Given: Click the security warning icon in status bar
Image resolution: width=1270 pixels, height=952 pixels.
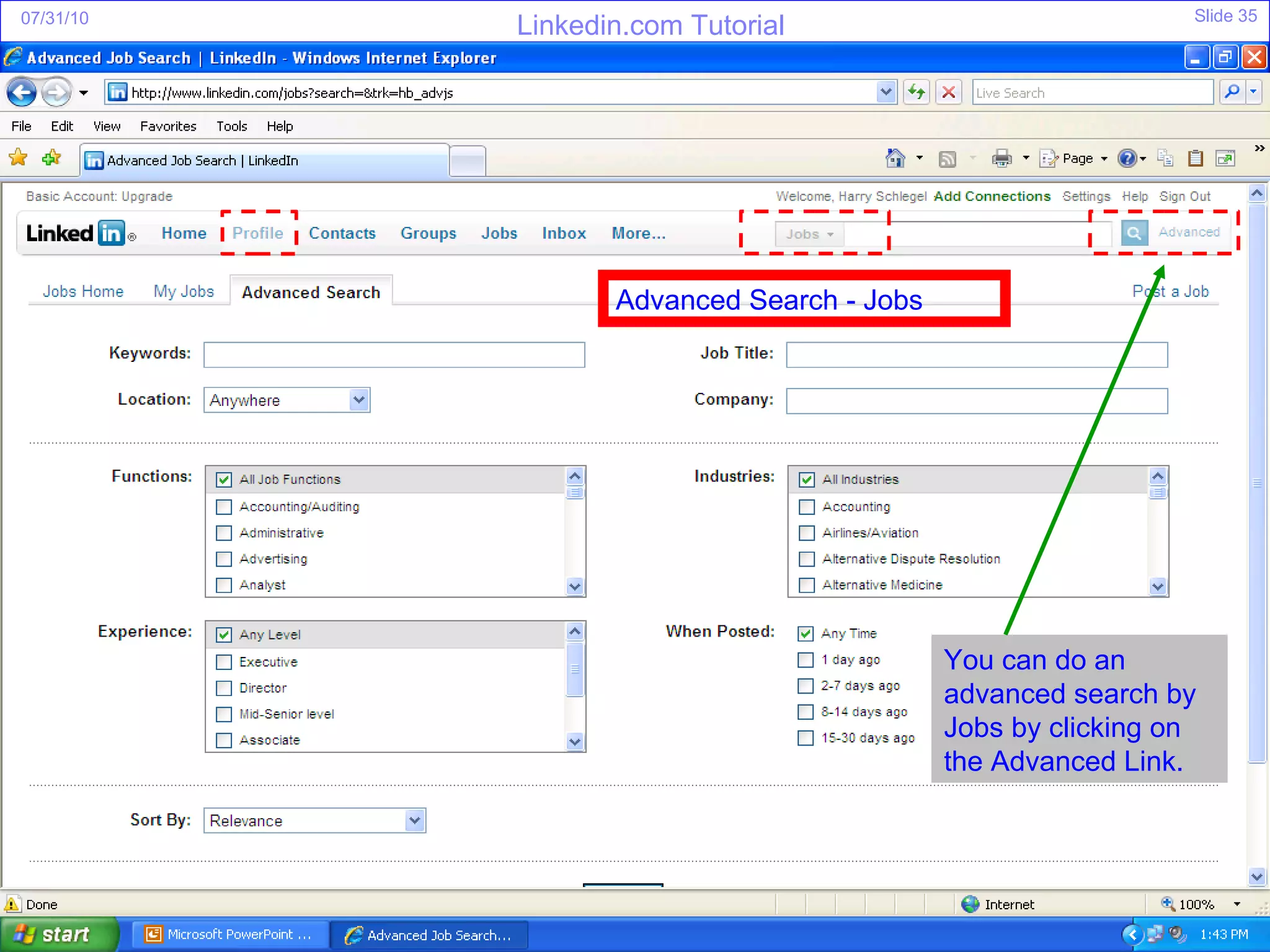Looking at the screenshot, I should 12,904.
